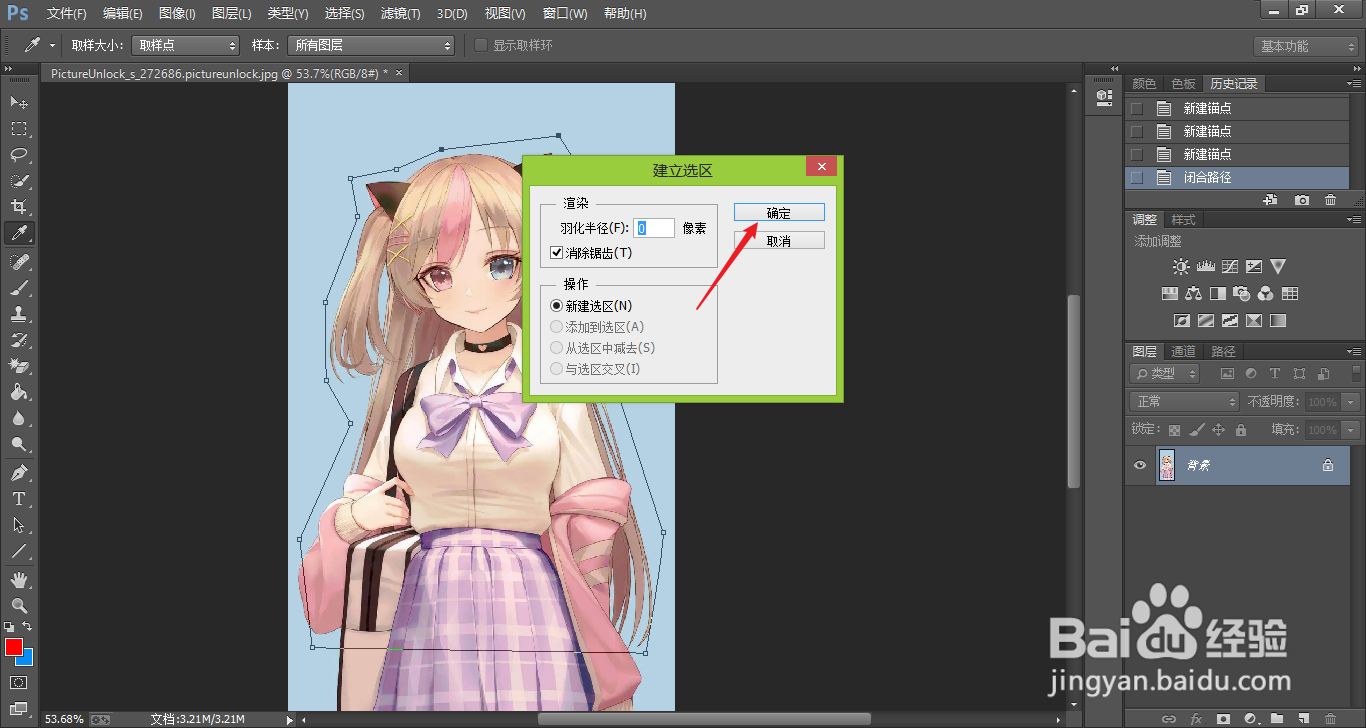1366x728 pixels.
Task: Open the 图像(I) menu
Action: [x=177, y=14]
